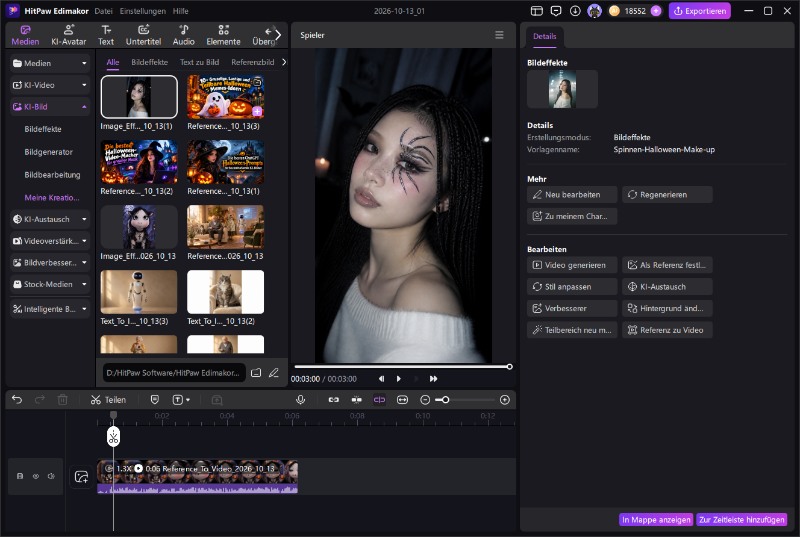This screenshot has width=800, height=537.
Task: Toggle the magnetic snapping icon in timeline toolbar
Action: click(357, 400)
